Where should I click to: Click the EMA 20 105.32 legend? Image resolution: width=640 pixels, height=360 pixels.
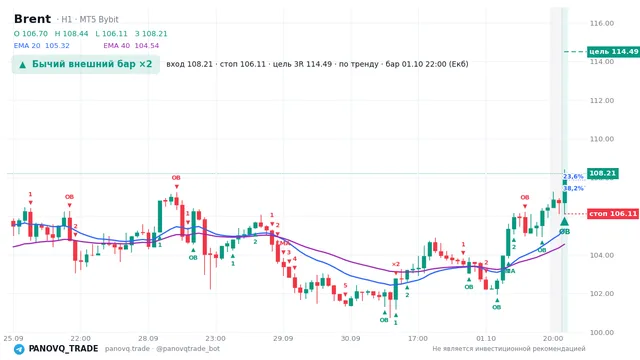[42, 46]
